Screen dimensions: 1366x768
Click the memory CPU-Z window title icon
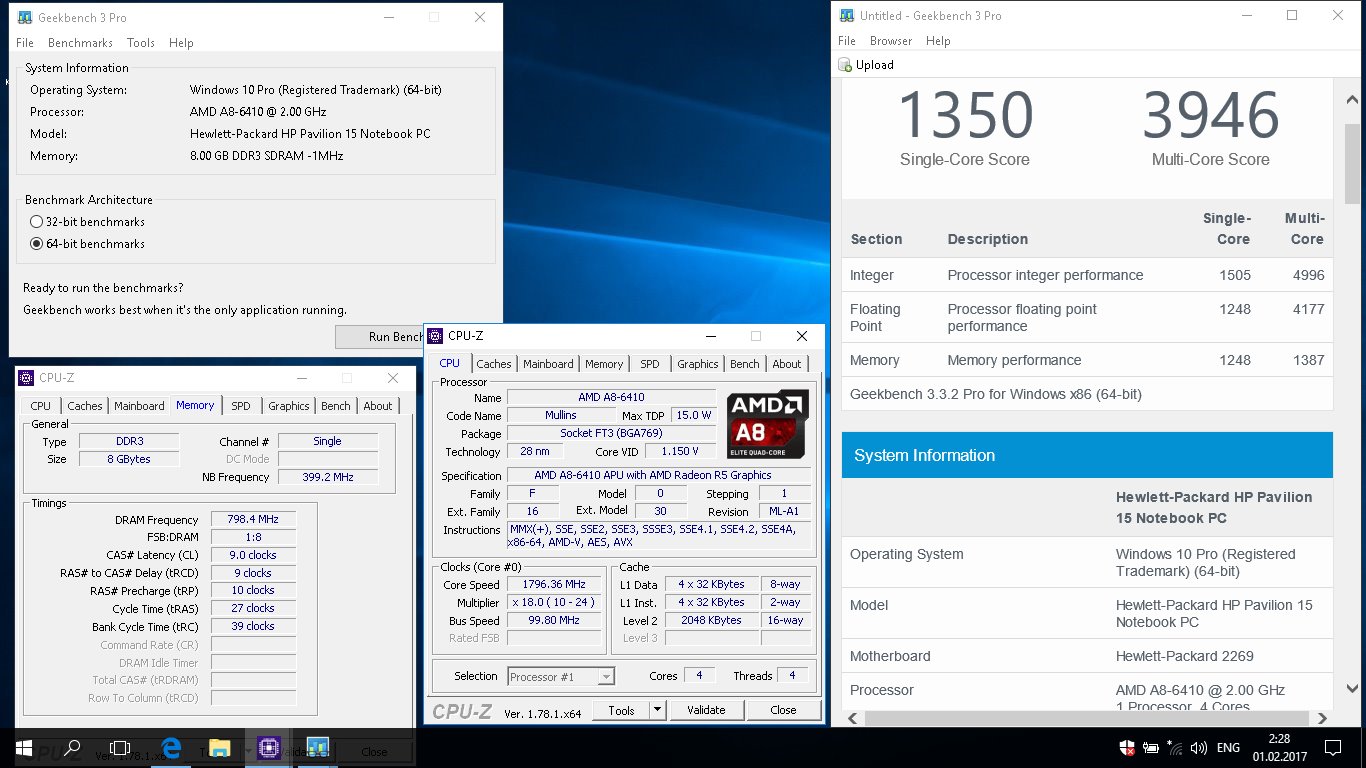click(26, 378)
